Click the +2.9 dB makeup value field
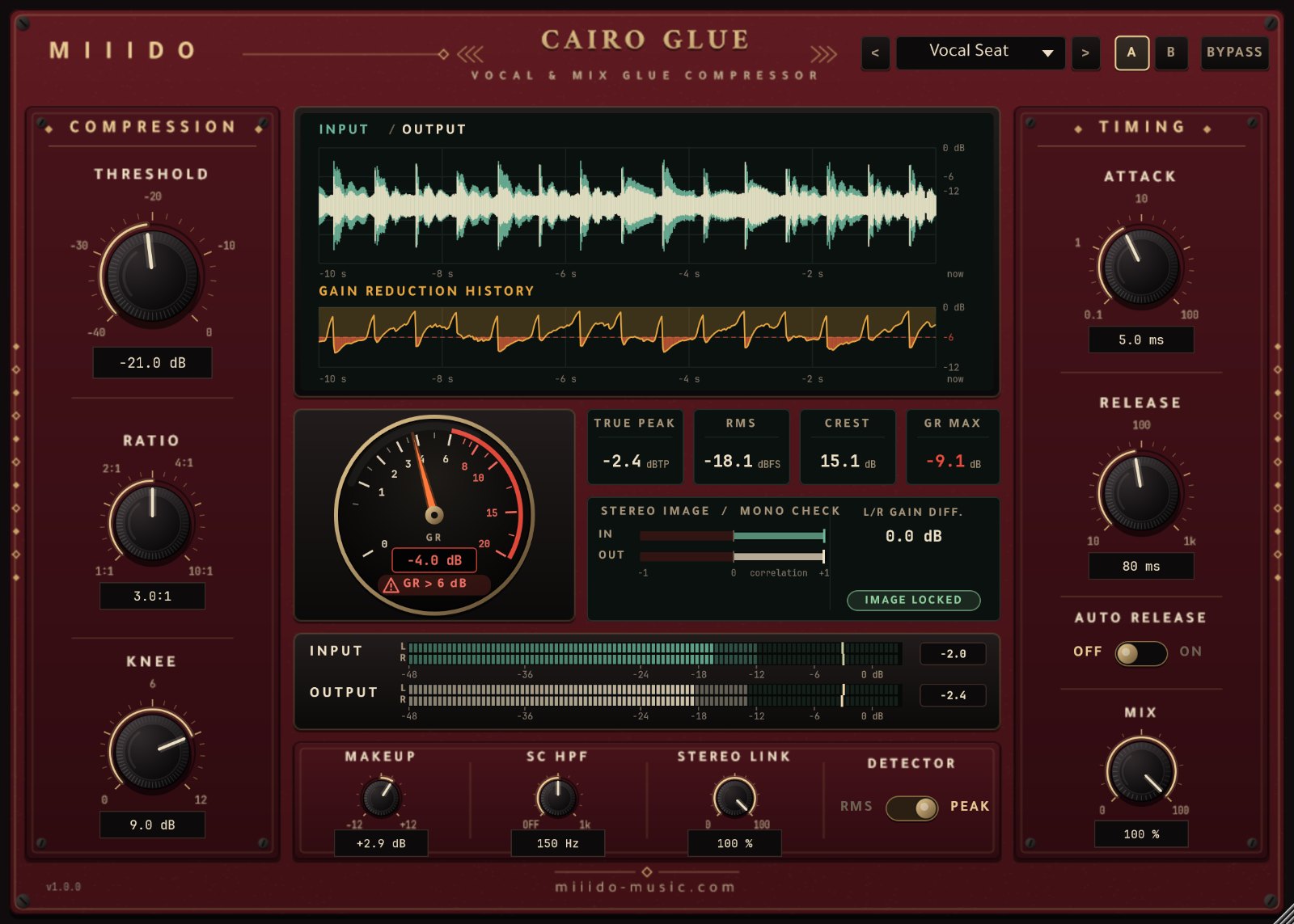The image size is (1294, 924). 380,843
